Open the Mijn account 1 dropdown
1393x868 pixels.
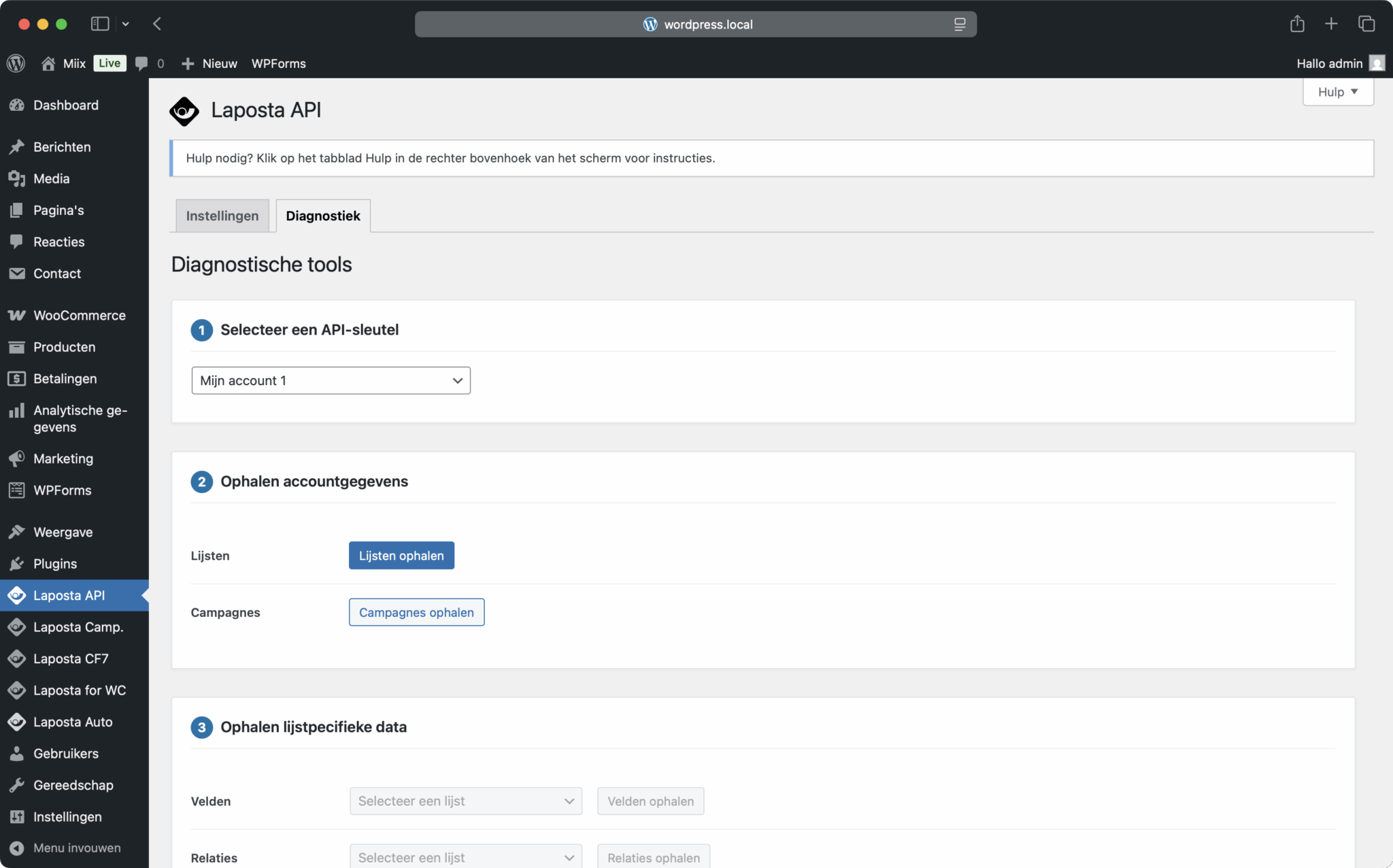[331, 380]
